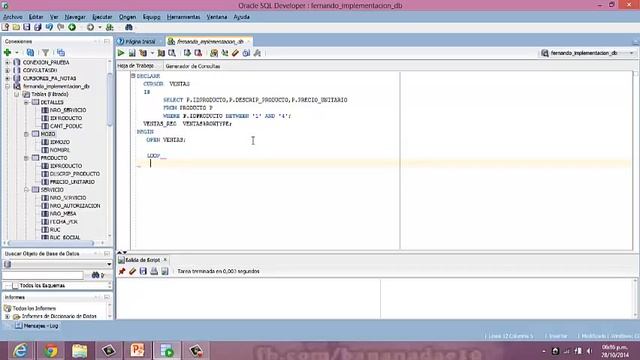Screen dimensions: 640x360
Task: Click the filter funnel in Conexiones panel
Action: 45,52
